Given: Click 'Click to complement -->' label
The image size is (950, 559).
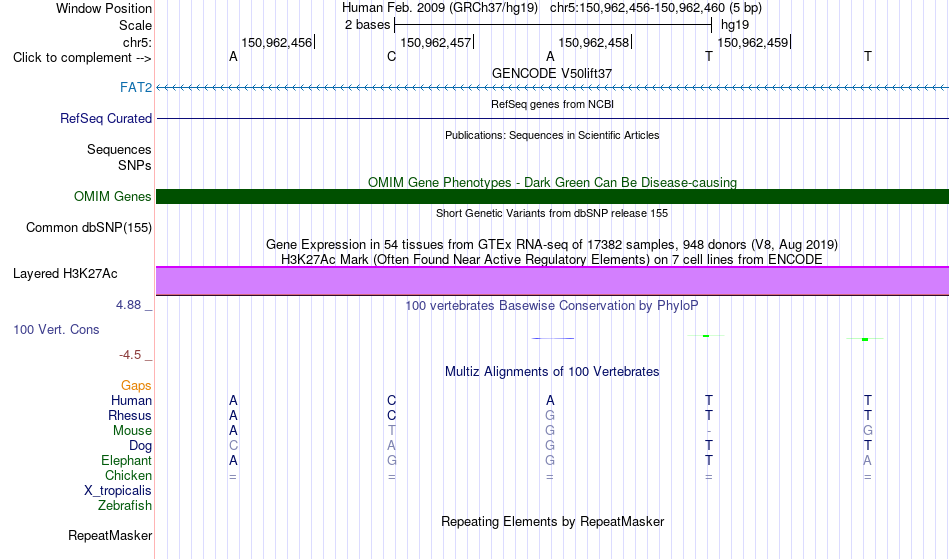Looking at the screenshot, I should point(82,58).
